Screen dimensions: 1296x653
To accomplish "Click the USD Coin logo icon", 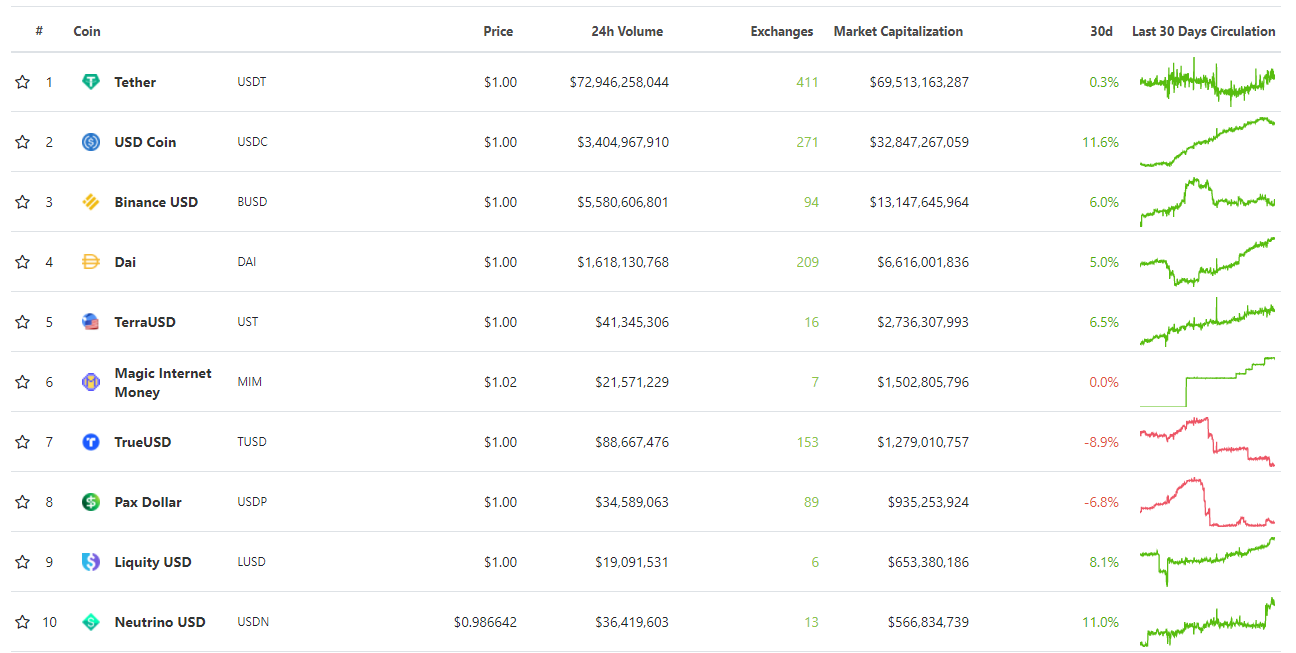I will pyautogui.click(x=91, y=142).
